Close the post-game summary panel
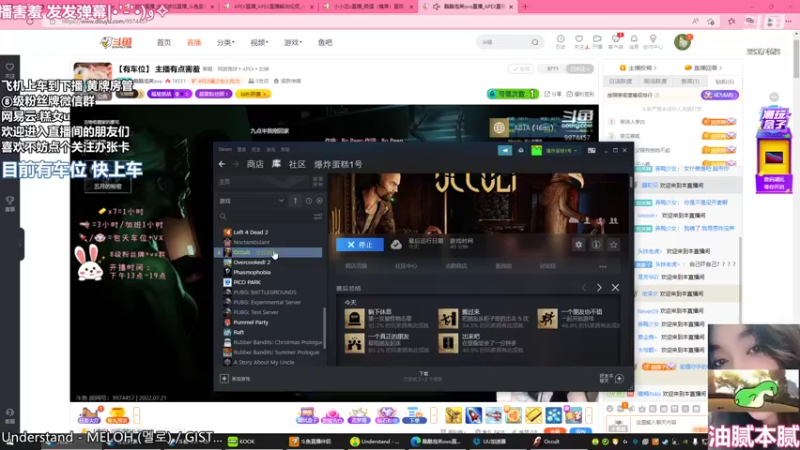The image size is (800, 450). 615,288
